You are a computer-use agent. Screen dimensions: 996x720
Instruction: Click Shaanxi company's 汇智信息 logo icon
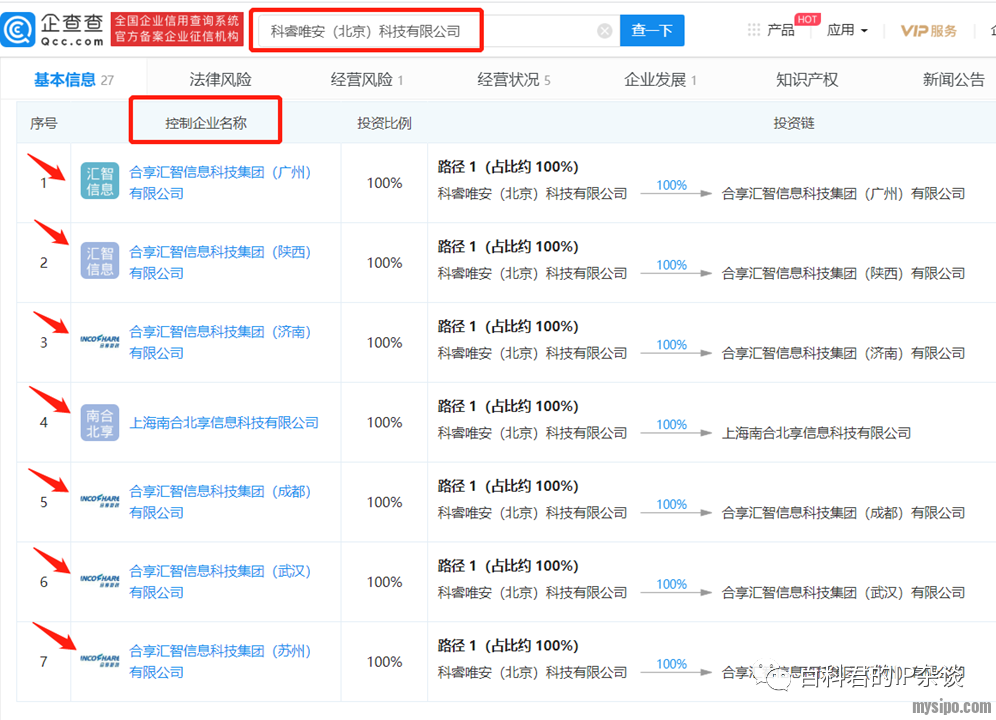(100, 262)
